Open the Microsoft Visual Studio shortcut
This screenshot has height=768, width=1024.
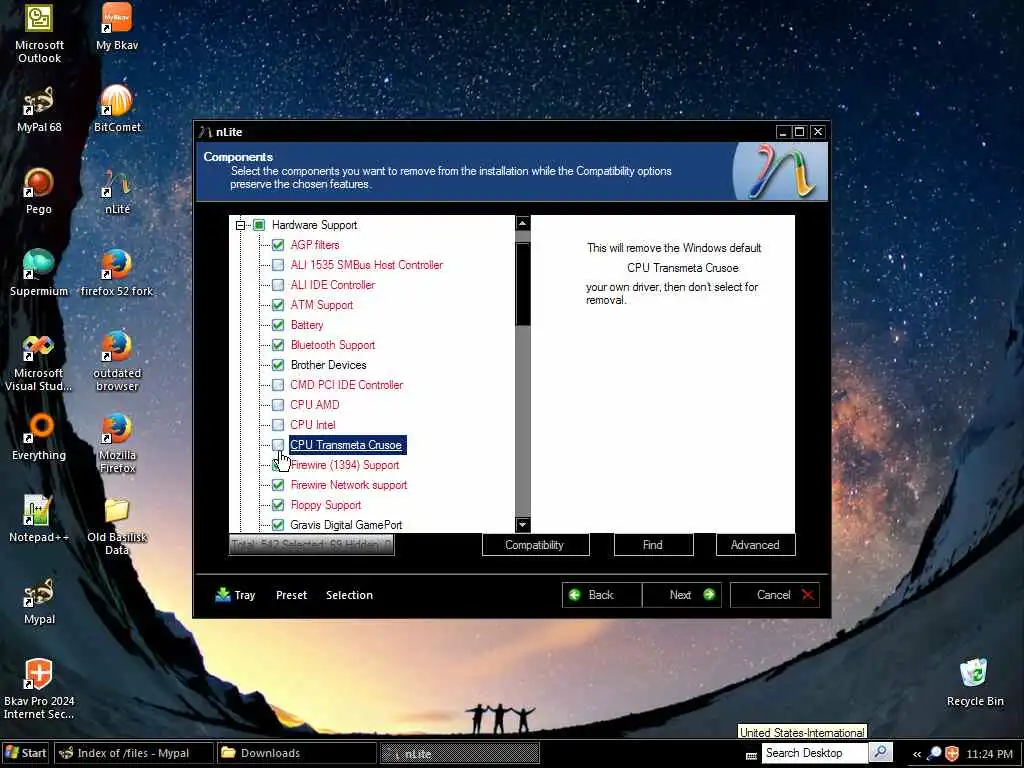[39, 363]
